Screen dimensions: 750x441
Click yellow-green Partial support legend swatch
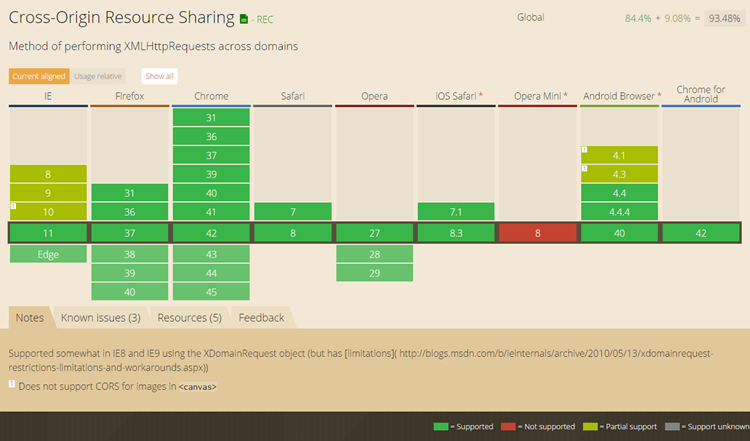[590, 426]
